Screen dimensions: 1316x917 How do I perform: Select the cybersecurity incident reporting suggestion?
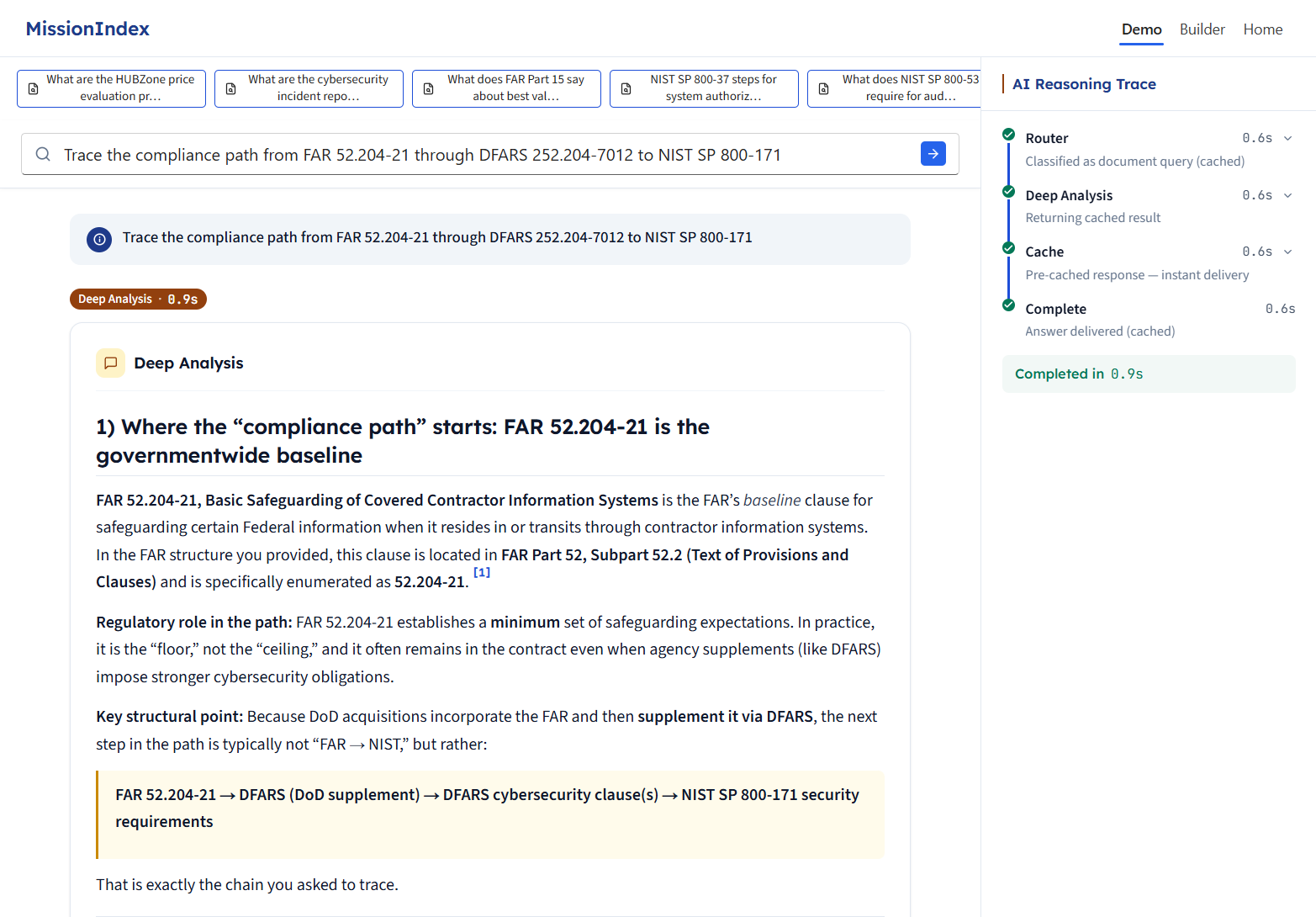(x=309, y=88)
